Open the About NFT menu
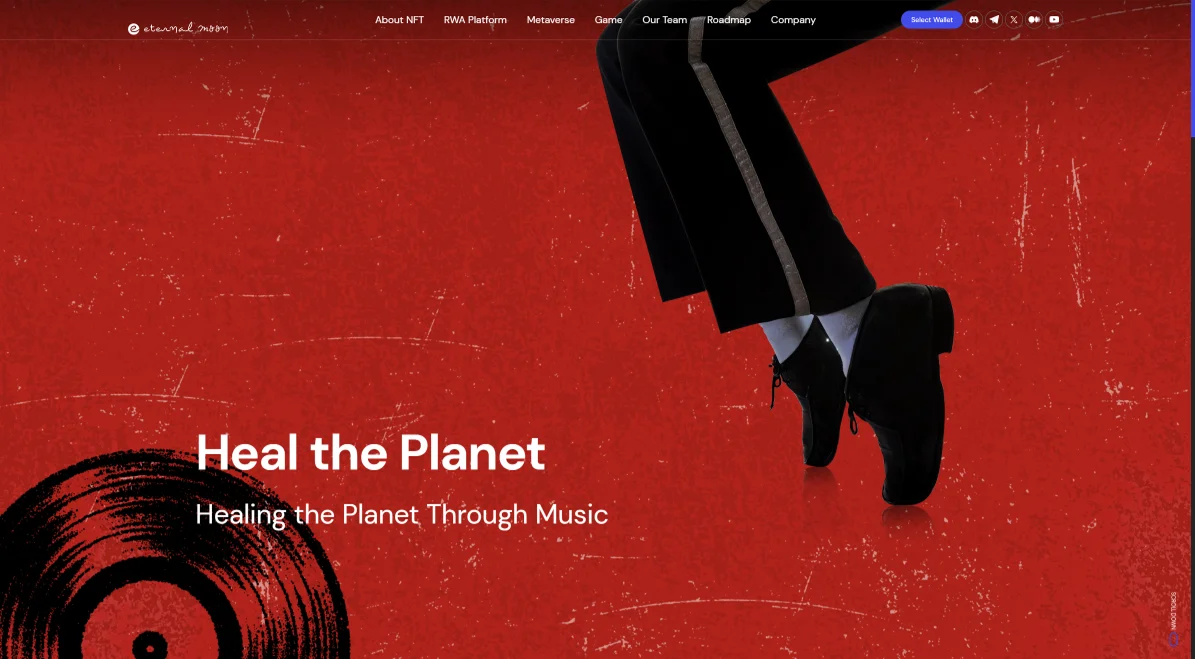 399,20
